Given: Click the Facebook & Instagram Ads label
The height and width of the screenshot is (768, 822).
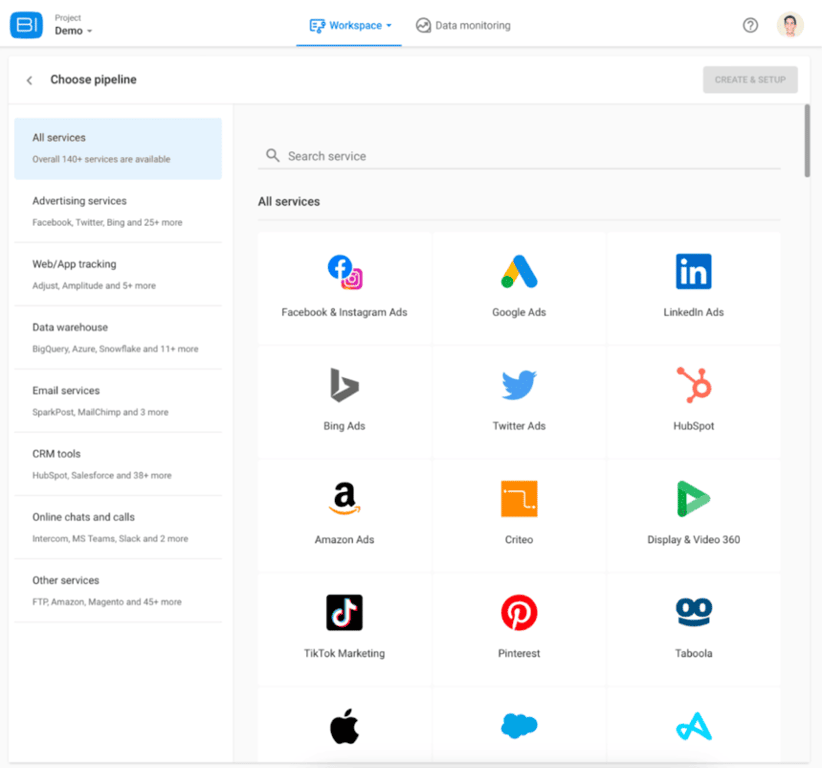Looking at the screenshot, I should pyautogui.click(x=344, y=312).
